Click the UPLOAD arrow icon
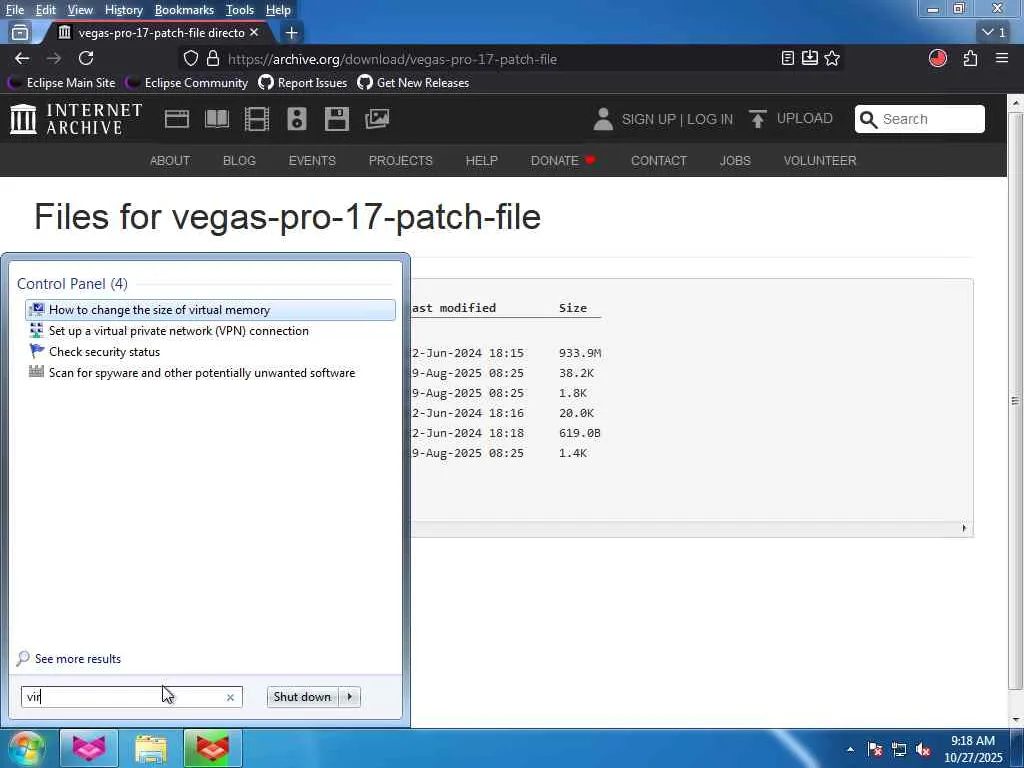Image resolution: width=1024 pixels, height=768 pixels. coord(758,119)
